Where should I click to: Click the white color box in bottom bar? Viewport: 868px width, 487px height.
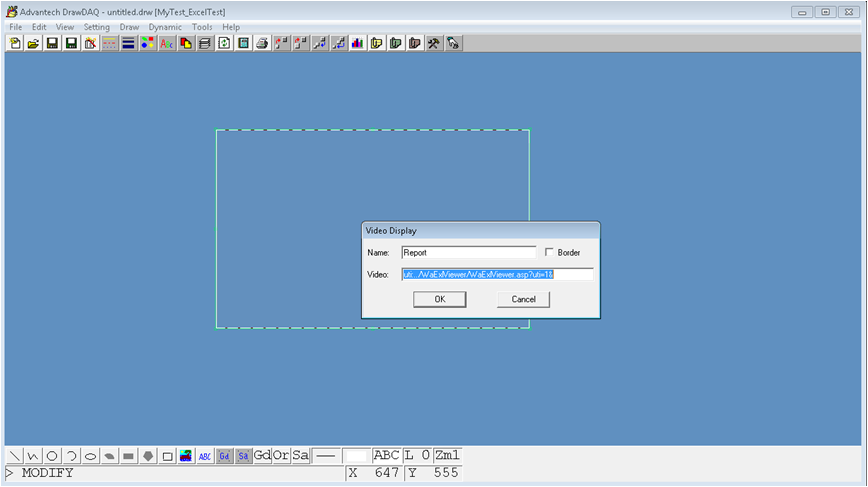pos(356,456)
